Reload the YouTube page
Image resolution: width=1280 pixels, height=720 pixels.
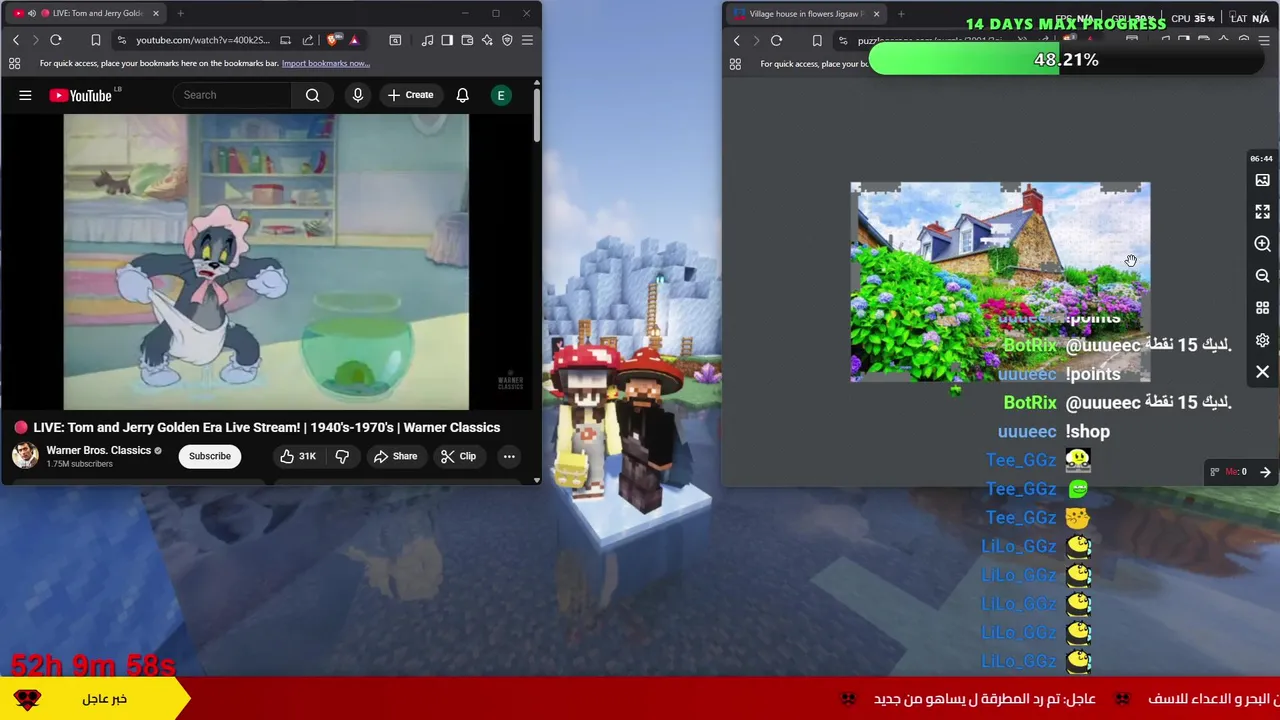coord(56,40)
